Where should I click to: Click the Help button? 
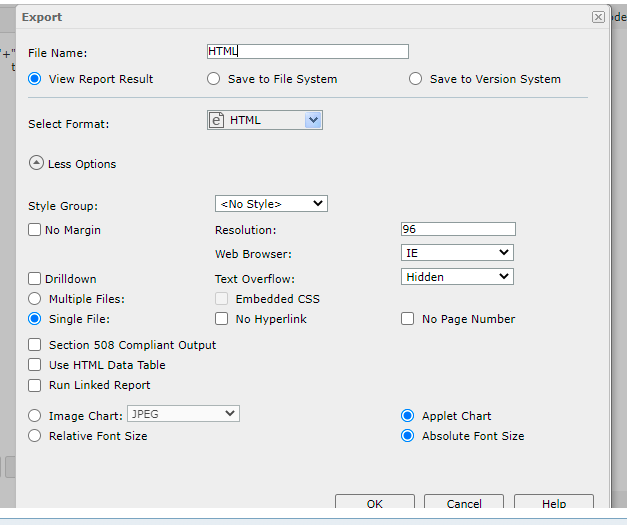[x=554, y=503]
